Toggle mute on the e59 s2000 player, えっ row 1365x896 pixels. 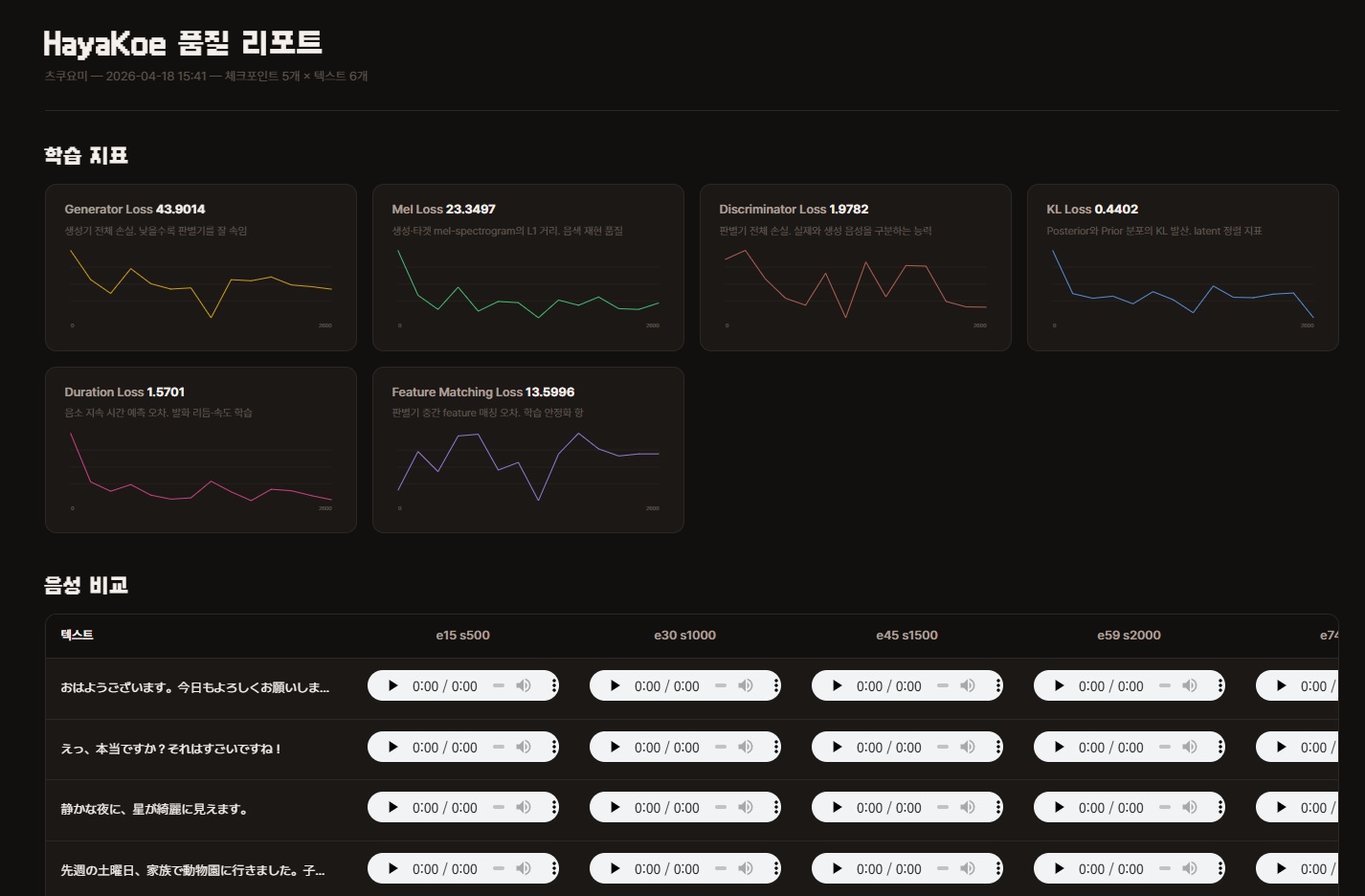(x=1190, y=747)
